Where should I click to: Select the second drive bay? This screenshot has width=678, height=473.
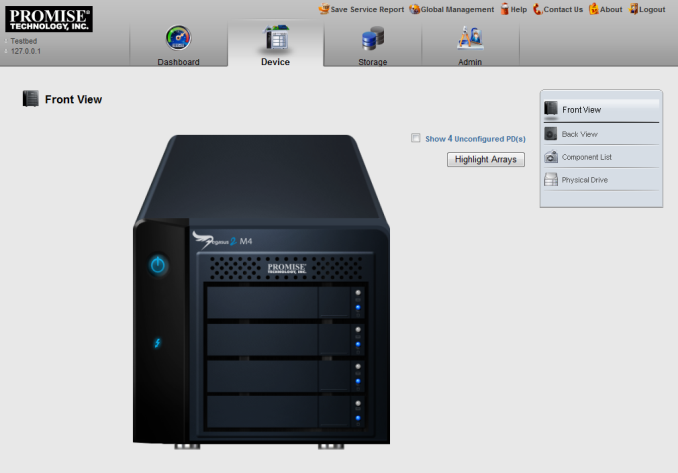pos(285,339)
